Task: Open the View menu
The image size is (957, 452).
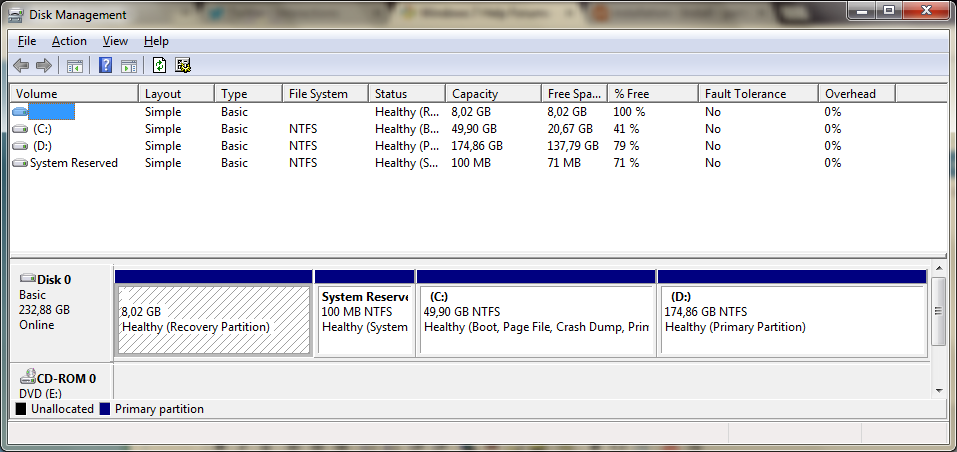Action: point(115,41)
